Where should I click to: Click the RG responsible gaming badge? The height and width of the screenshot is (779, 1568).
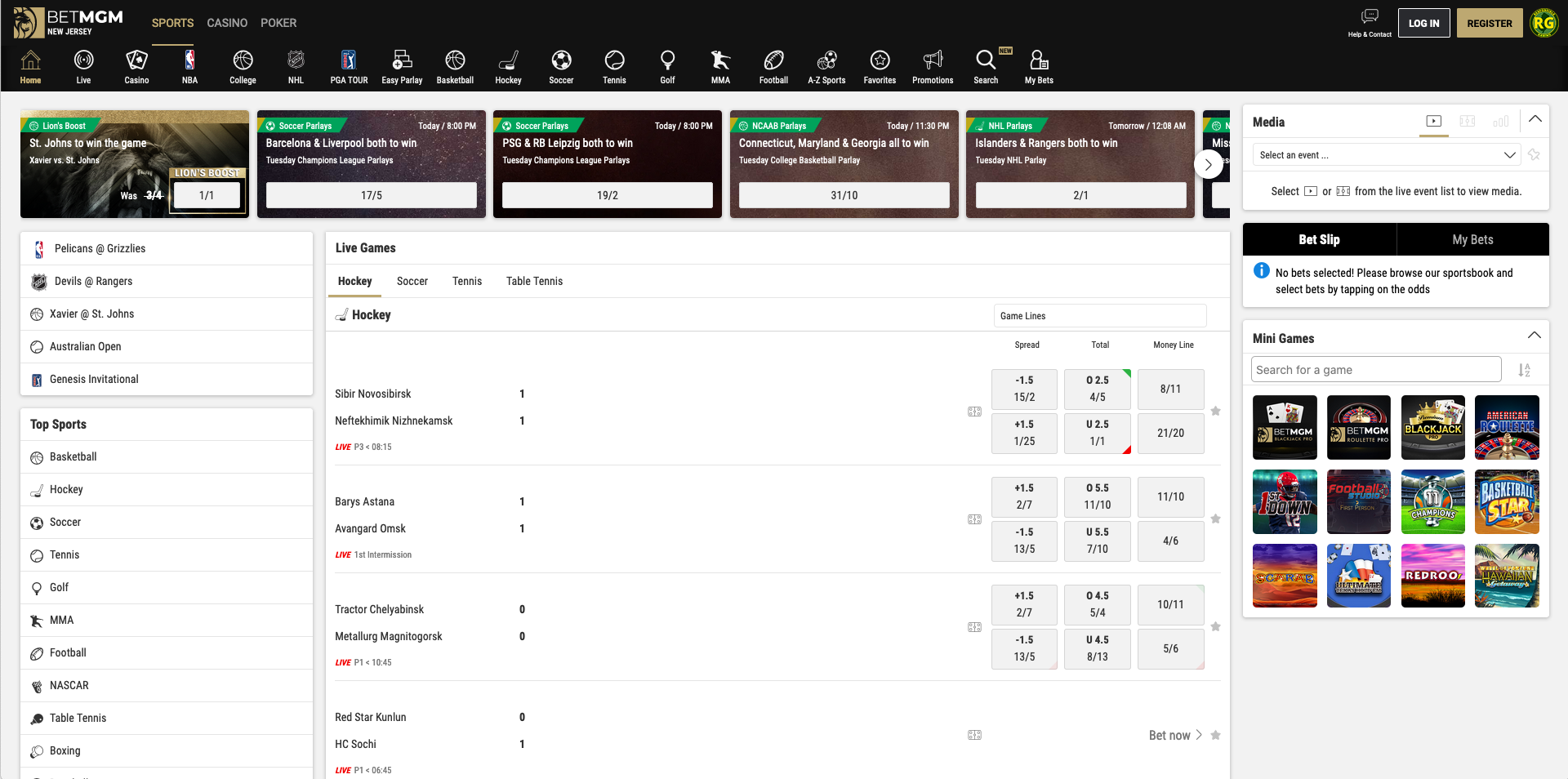[x=1543, y=23]
